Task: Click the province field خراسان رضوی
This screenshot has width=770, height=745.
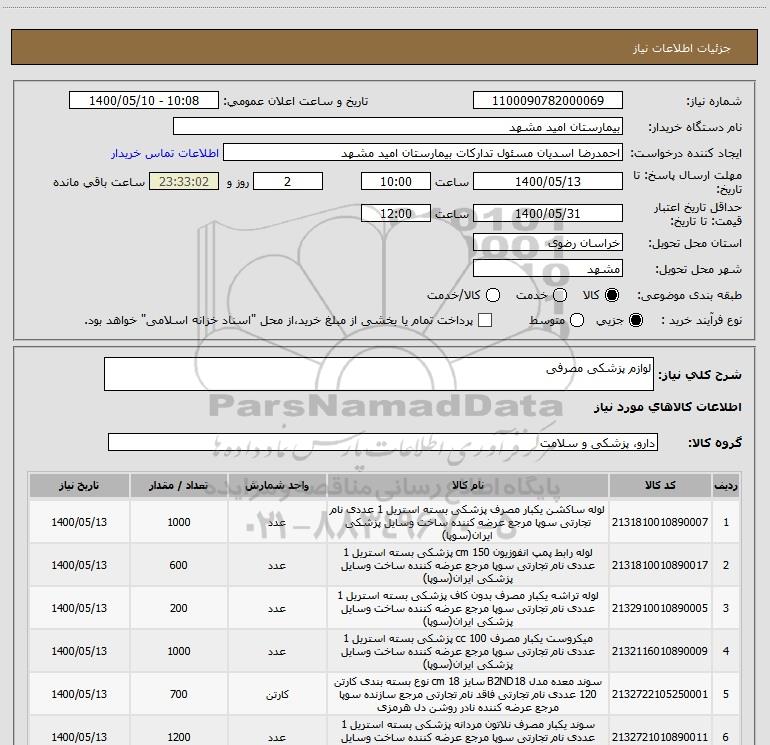Action: (548, 242)
